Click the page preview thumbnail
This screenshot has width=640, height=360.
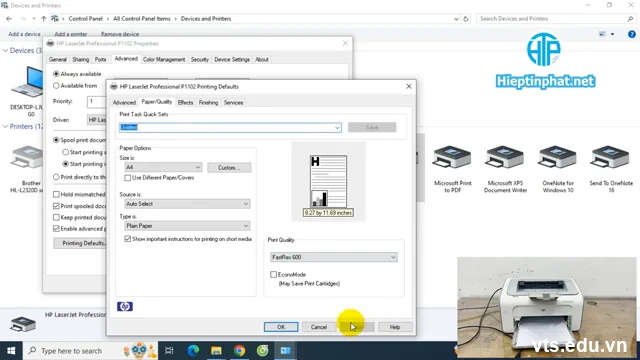[x=328, y=181]
